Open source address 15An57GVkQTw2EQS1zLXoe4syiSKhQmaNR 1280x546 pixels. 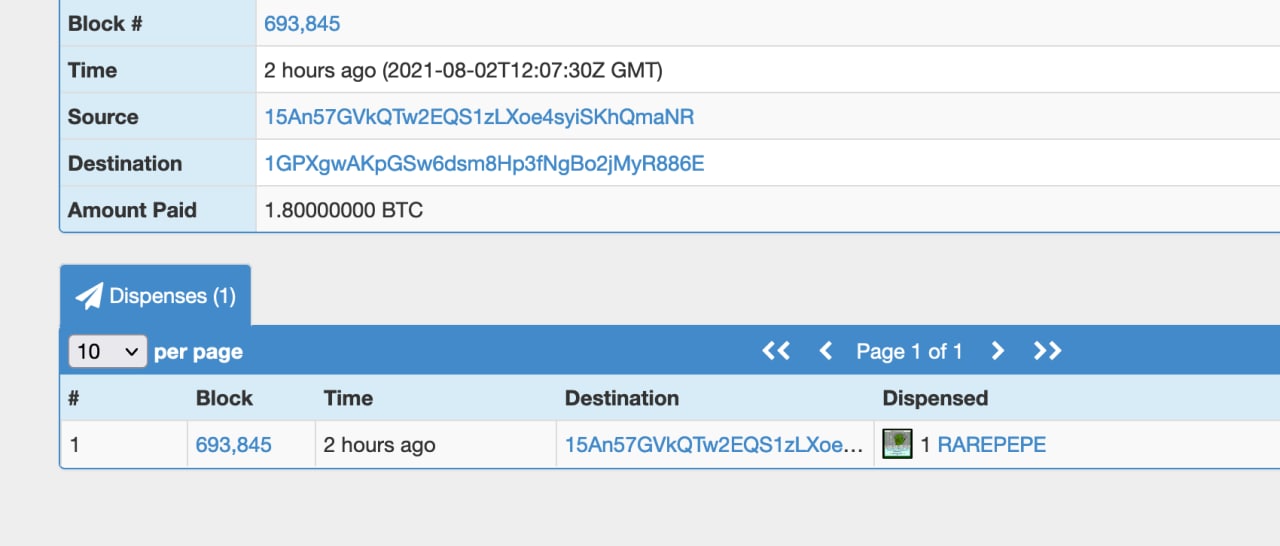[x=479, y=117]
